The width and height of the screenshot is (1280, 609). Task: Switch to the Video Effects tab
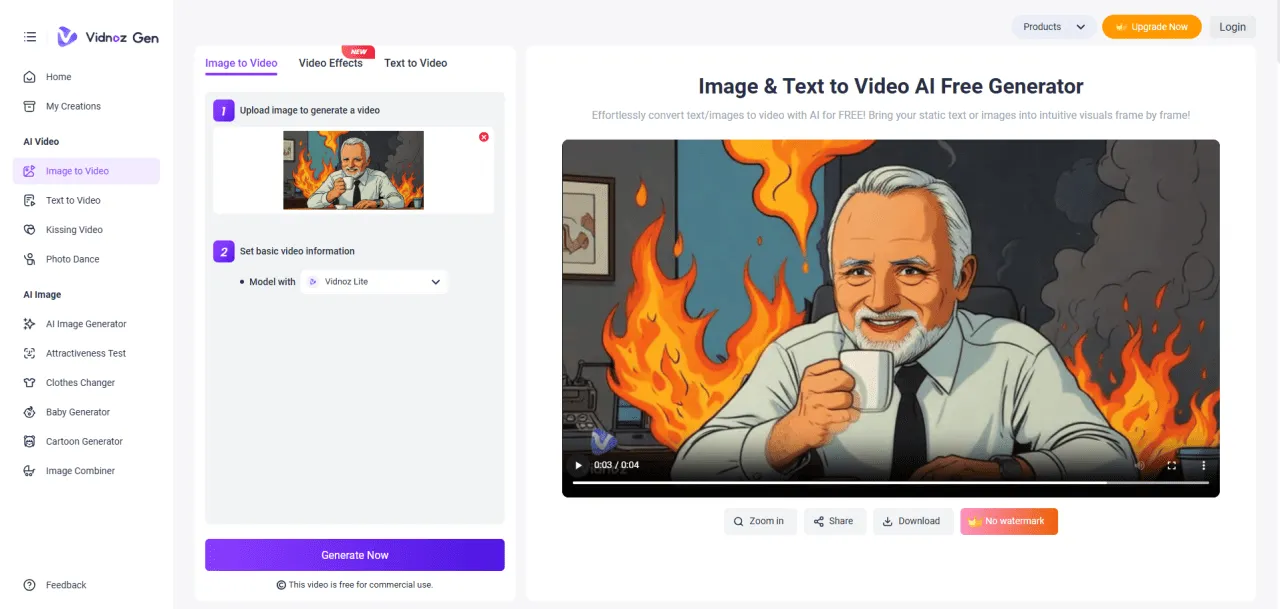coord(330,63)
